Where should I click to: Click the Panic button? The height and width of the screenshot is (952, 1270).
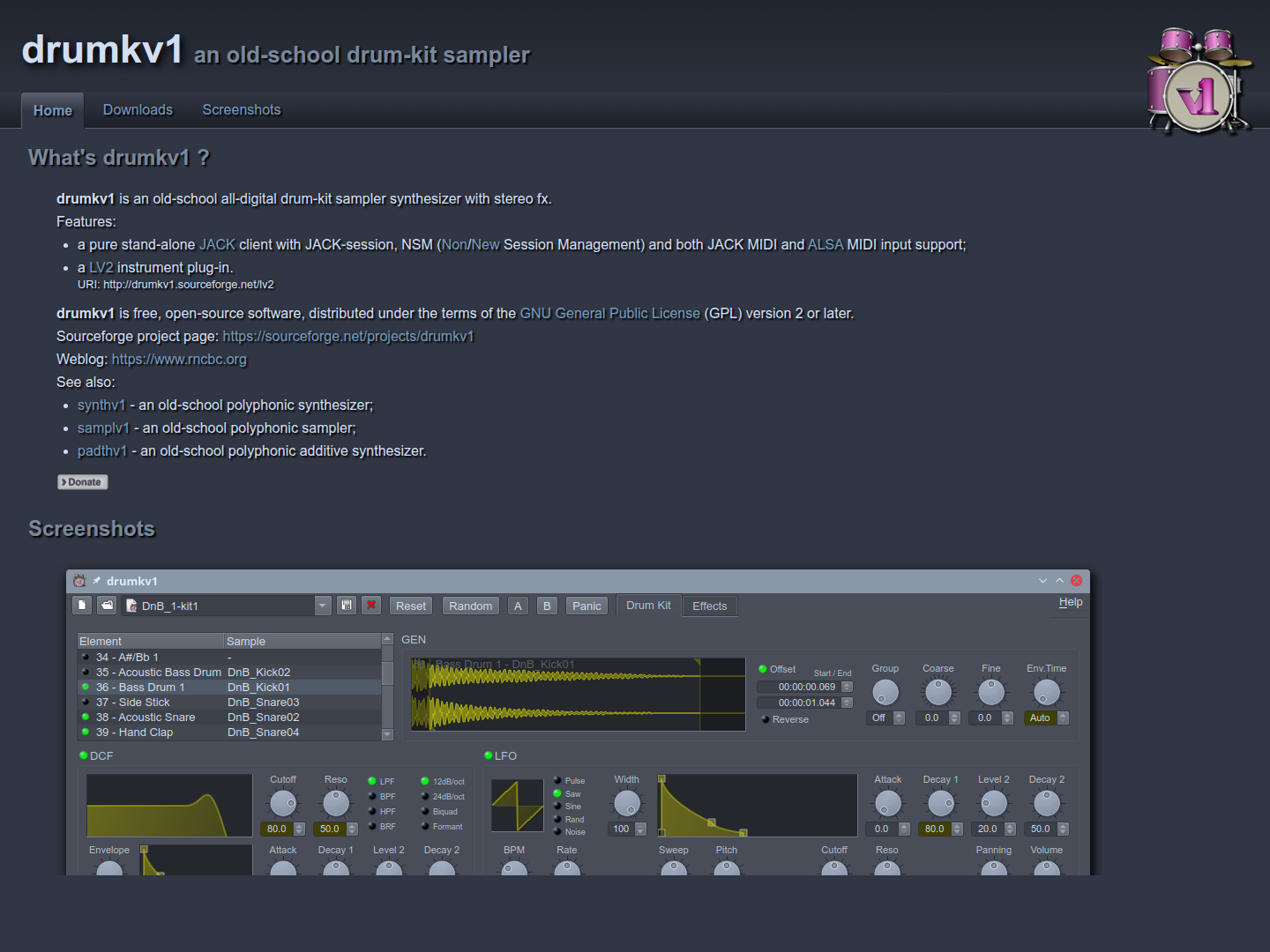tap(586, 606)
